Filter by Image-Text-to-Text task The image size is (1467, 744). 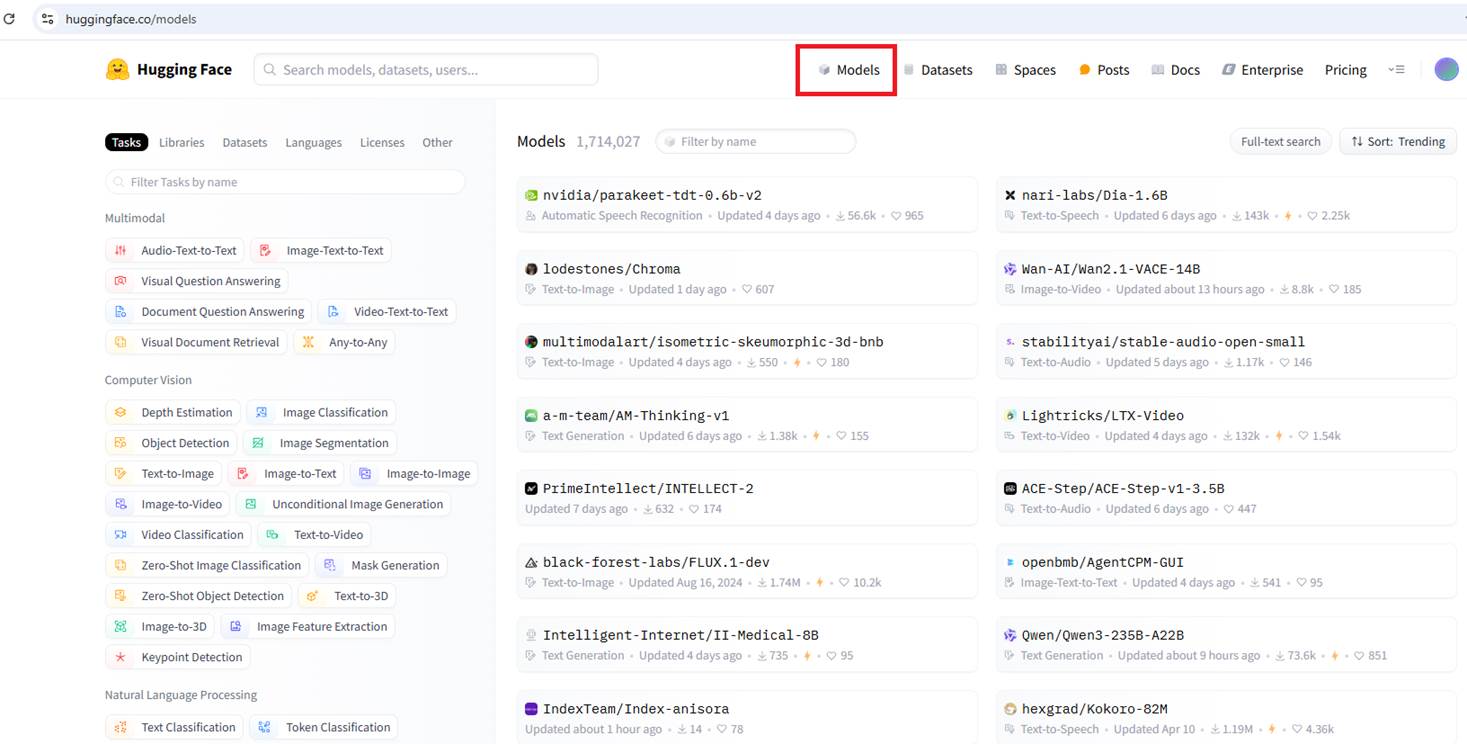[x=320, y=251]
